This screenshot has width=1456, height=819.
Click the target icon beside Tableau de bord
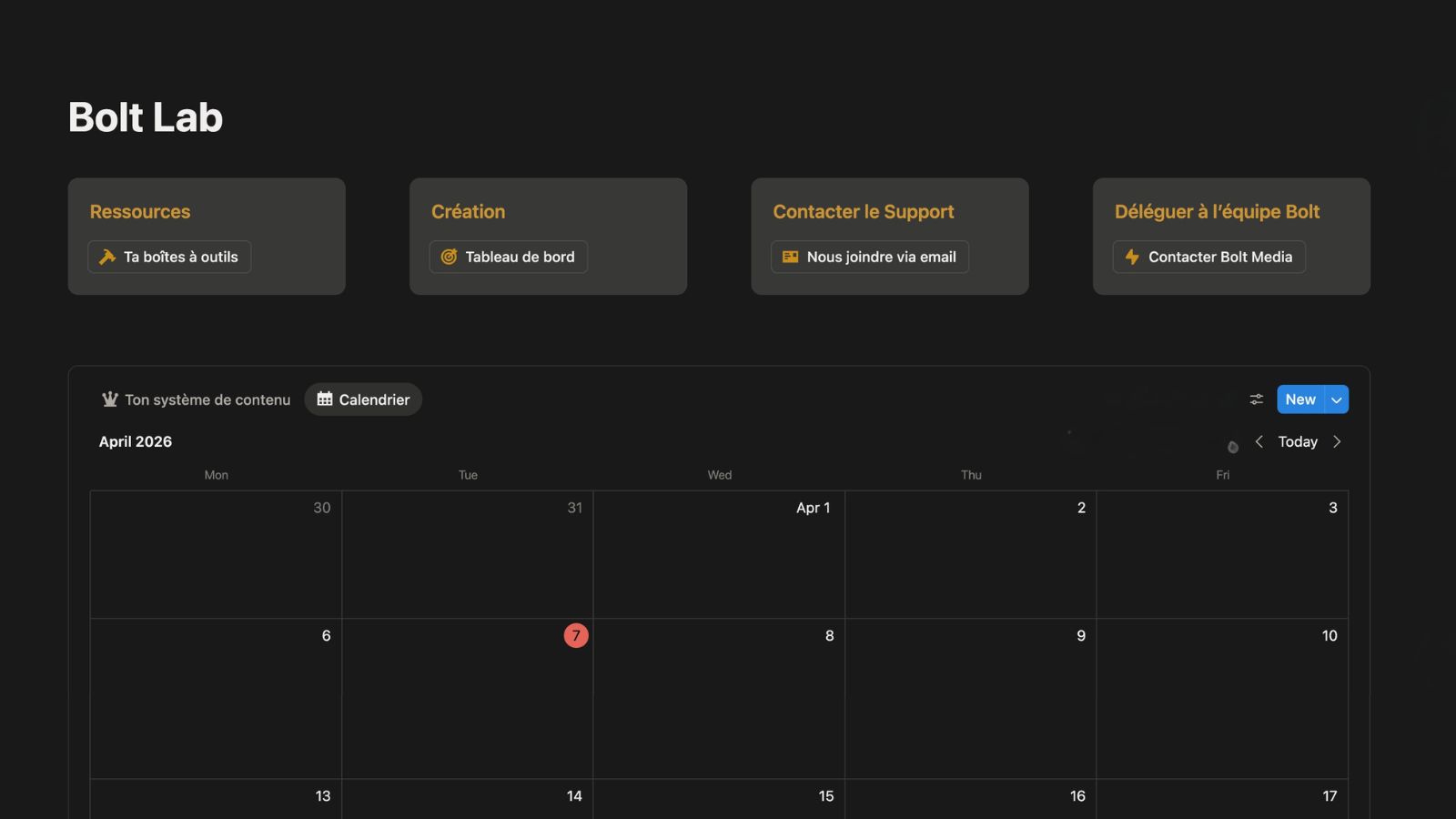449,257
